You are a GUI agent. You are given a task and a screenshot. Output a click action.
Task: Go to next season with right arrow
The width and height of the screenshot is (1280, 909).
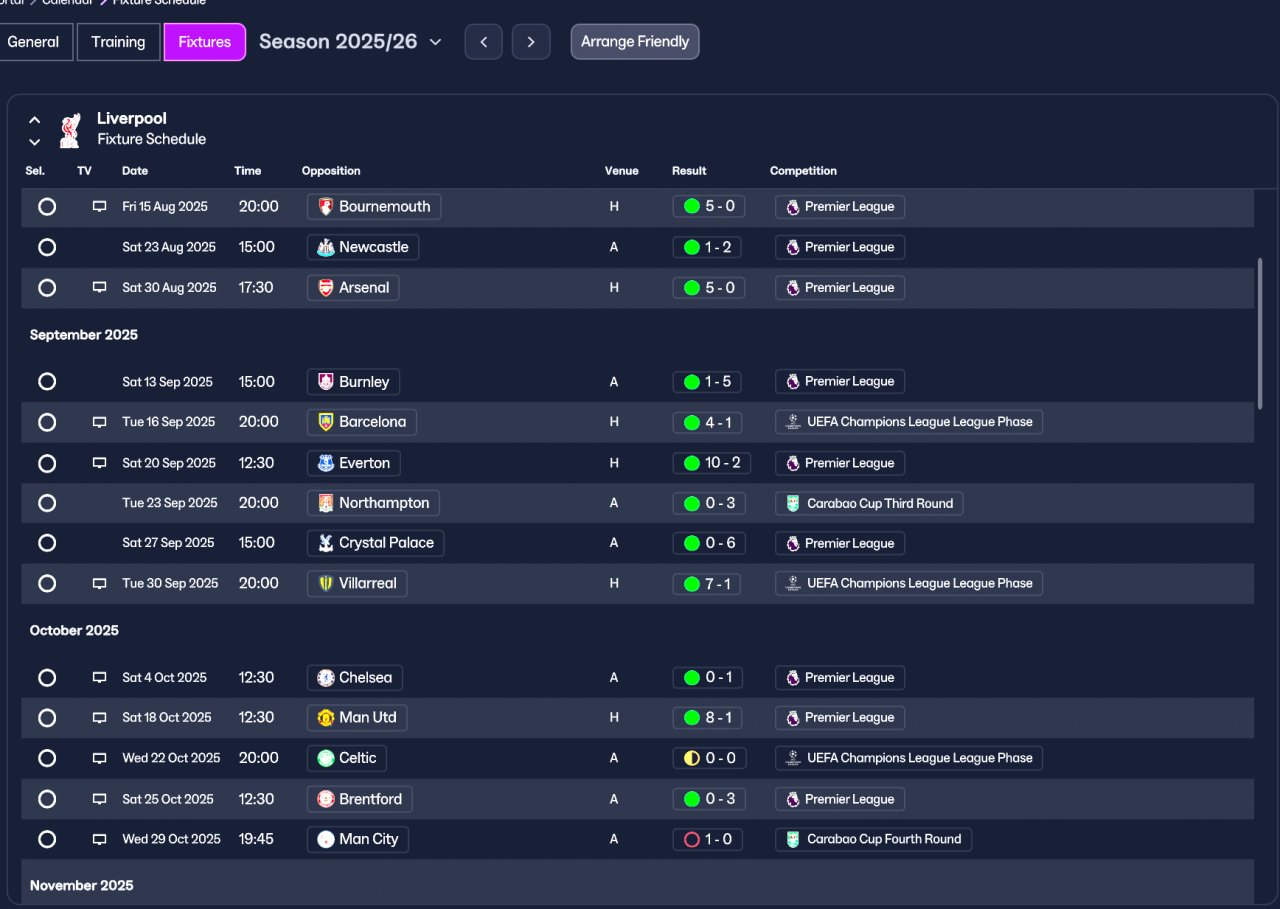tap(531, 42)
